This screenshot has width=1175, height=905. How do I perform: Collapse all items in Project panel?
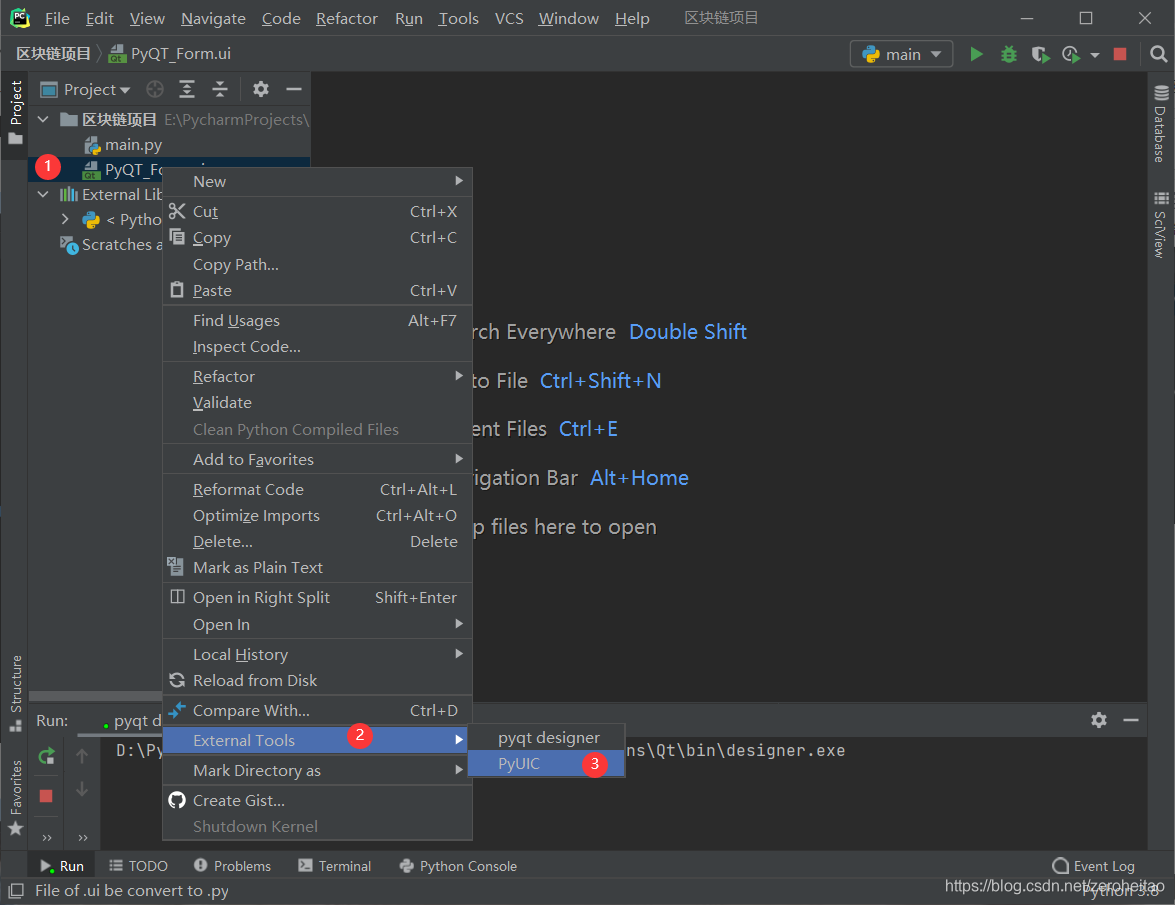click(220, 89)
